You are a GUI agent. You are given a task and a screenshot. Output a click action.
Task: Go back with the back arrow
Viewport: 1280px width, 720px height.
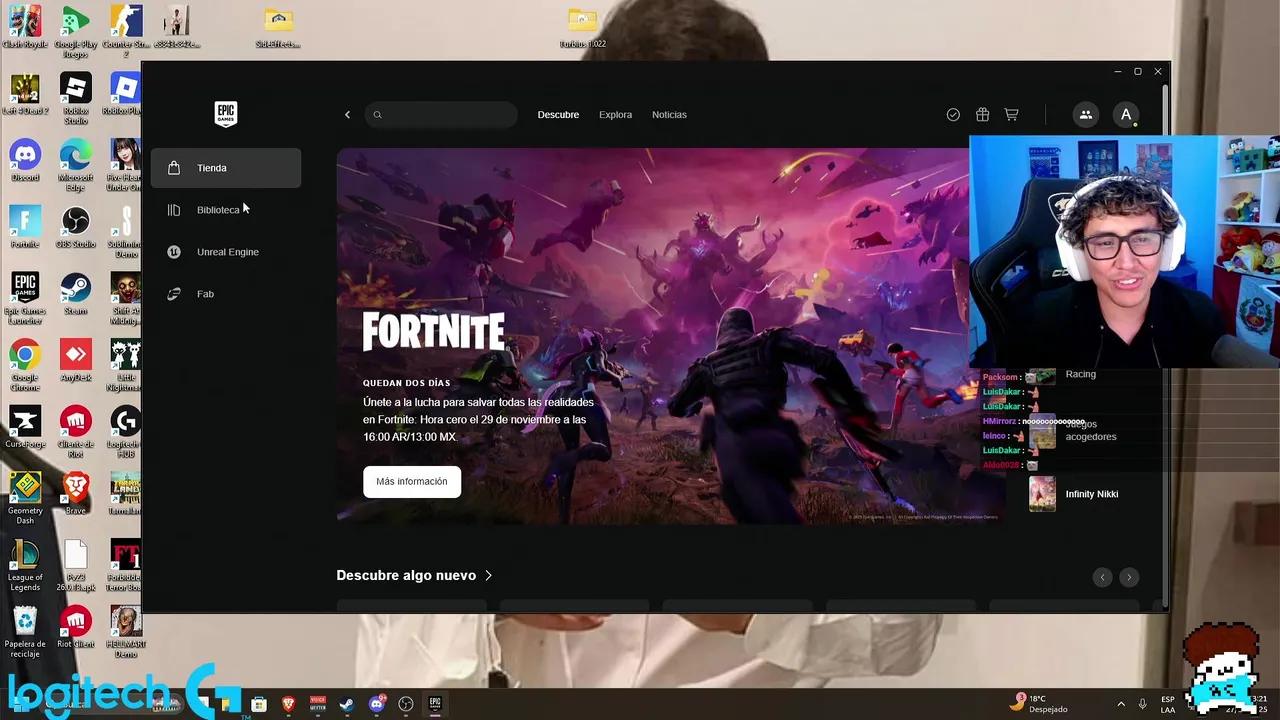[x=347, y=115]
